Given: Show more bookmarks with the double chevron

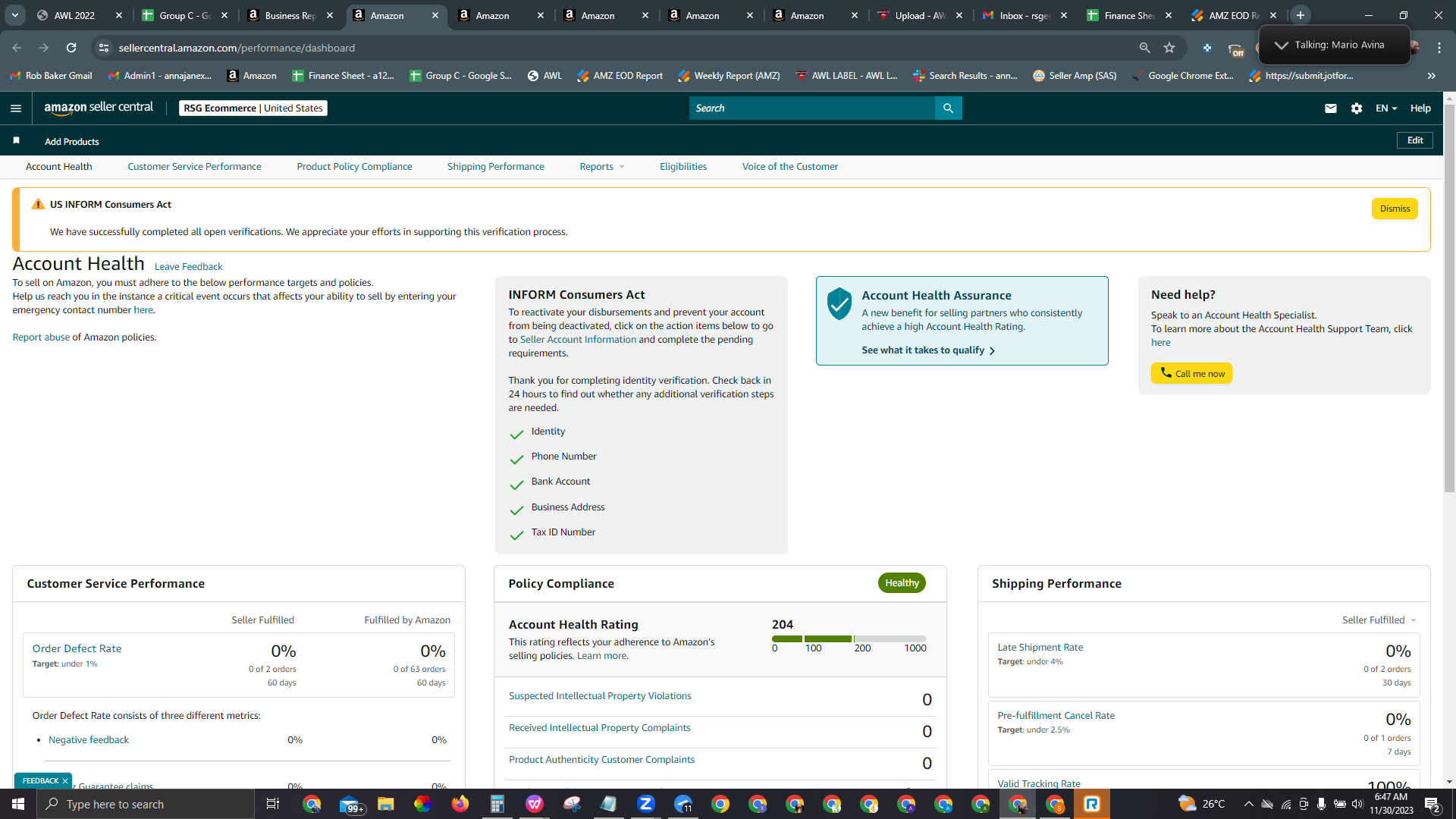Looking at the screenshot, I should click(1432, 76).
